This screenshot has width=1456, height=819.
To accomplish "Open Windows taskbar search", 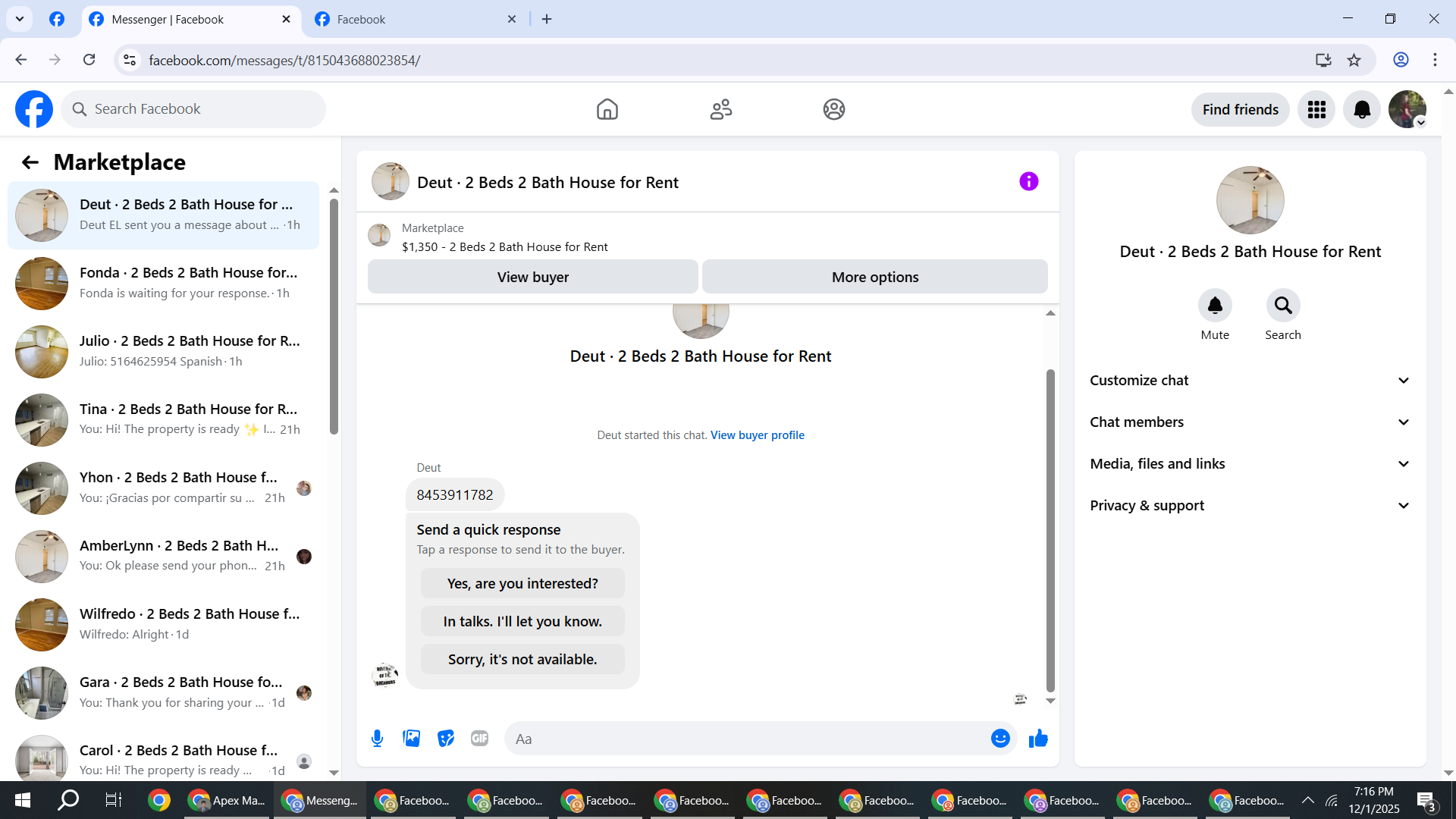I will (68, 800).
